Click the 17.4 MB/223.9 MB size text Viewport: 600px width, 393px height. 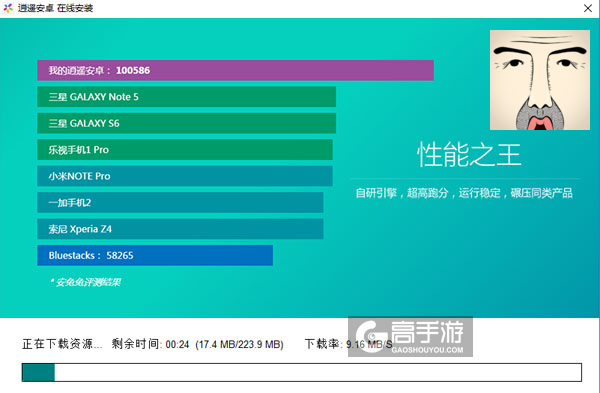click(x=240, y=344)
